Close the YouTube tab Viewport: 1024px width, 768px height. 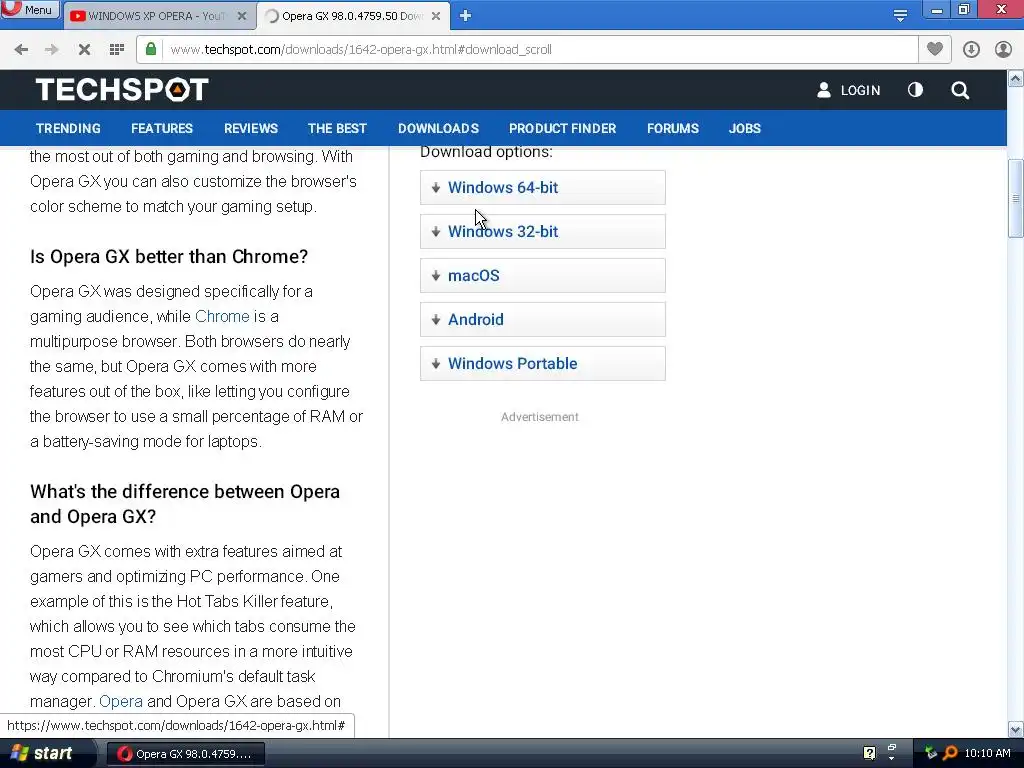click(x=242, y=16)
